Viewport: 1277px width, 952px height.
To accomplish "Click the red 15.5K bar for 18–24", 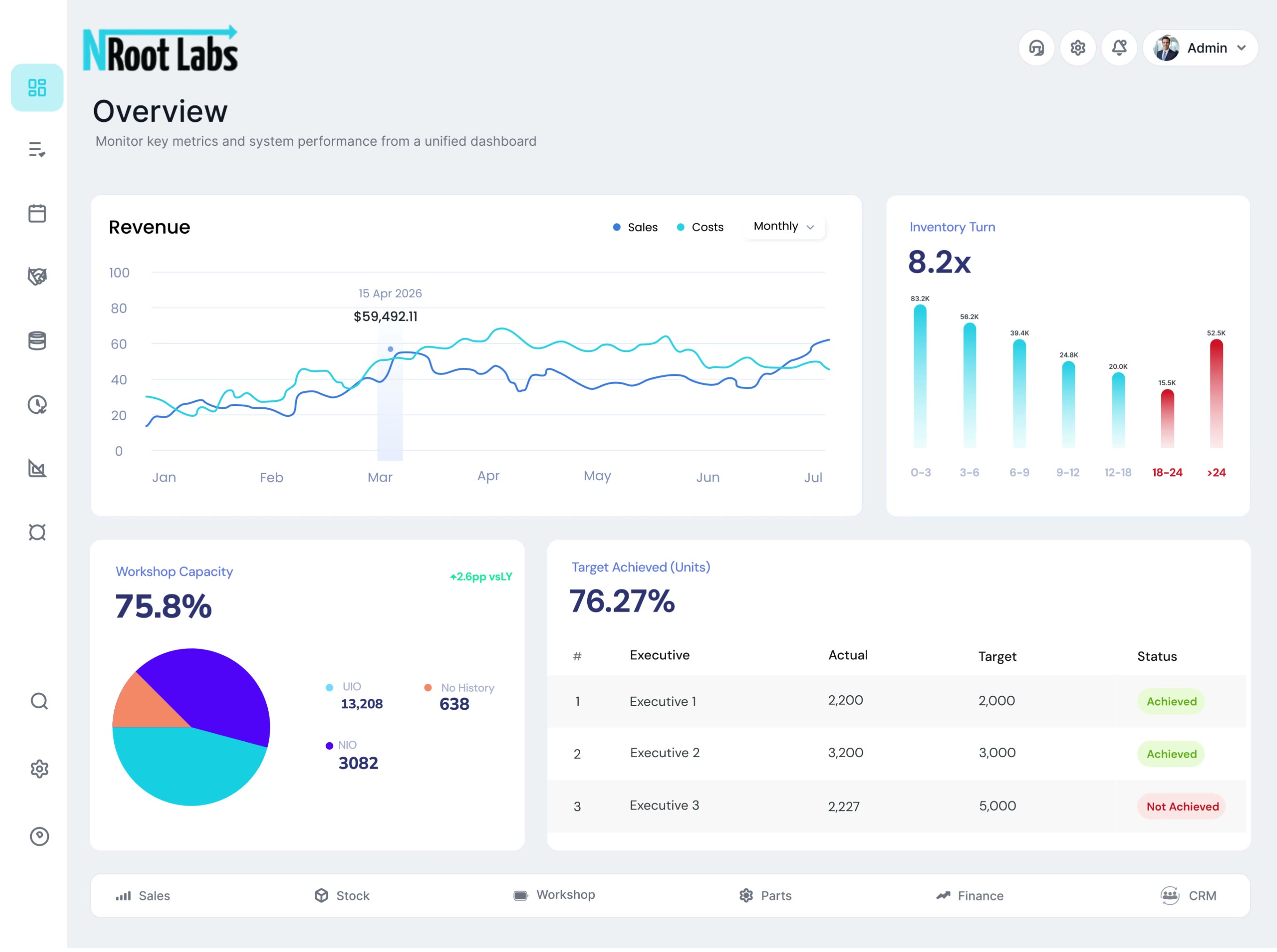I will coord(1167,418).
